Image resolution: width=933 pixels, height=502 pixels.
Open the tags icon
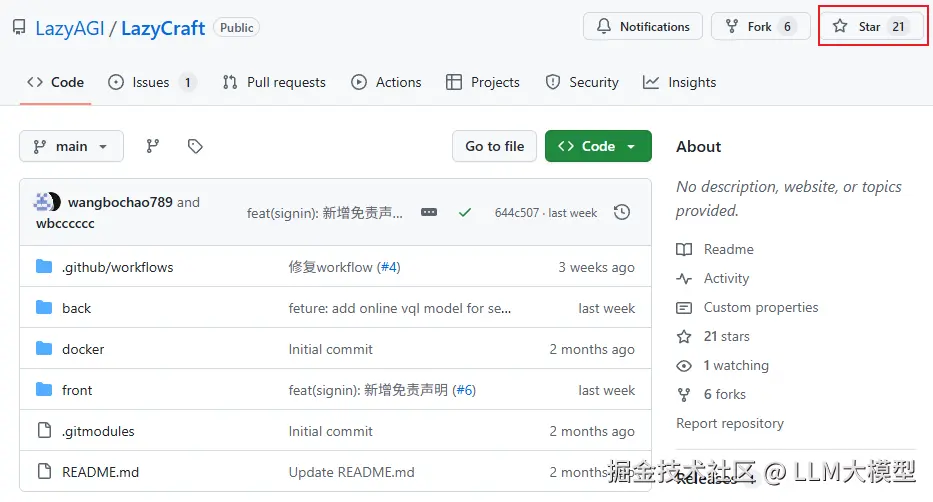coord(195,146)
